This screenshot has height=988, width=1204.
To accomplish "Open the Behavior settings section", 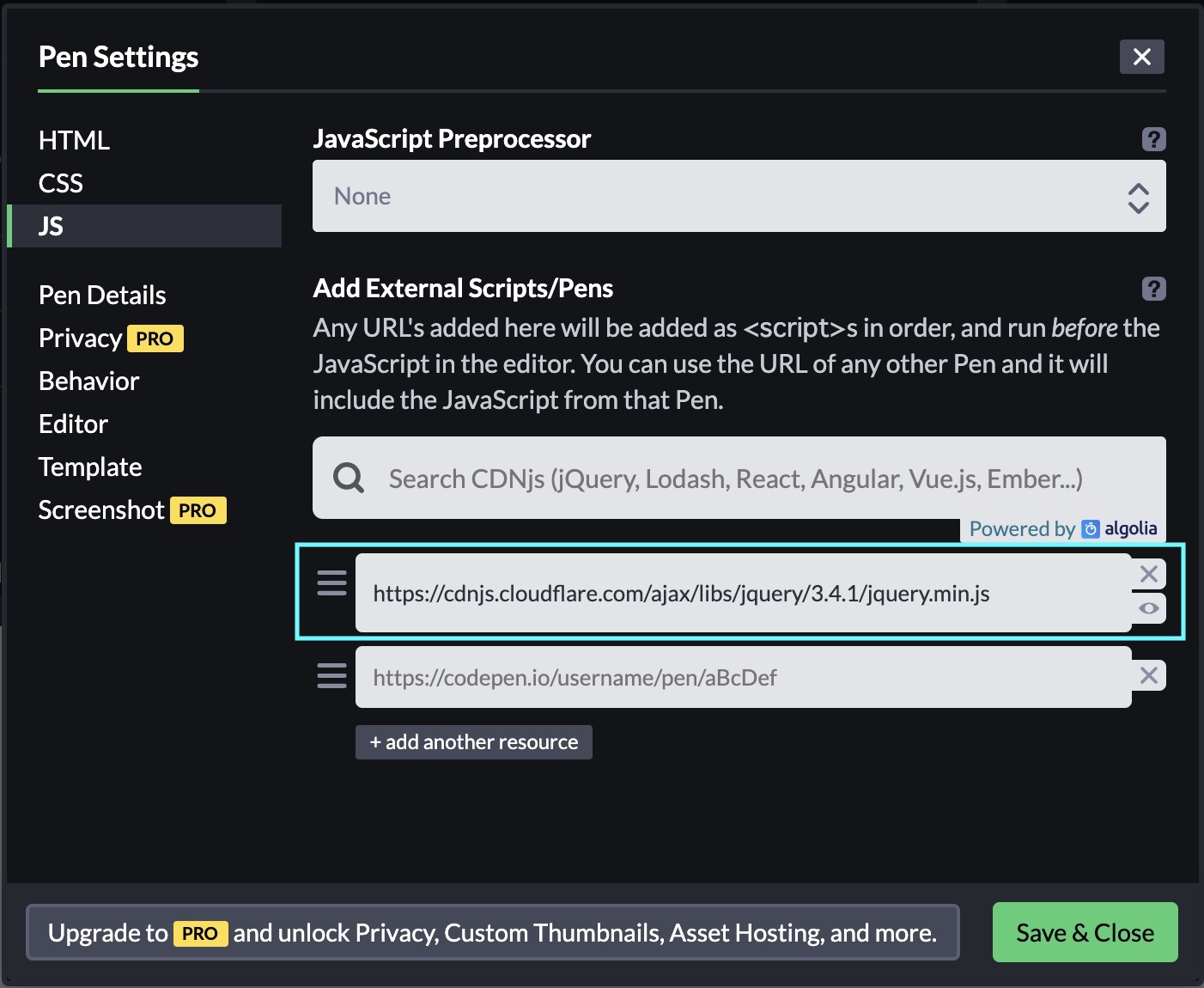I will pos(89,381).
